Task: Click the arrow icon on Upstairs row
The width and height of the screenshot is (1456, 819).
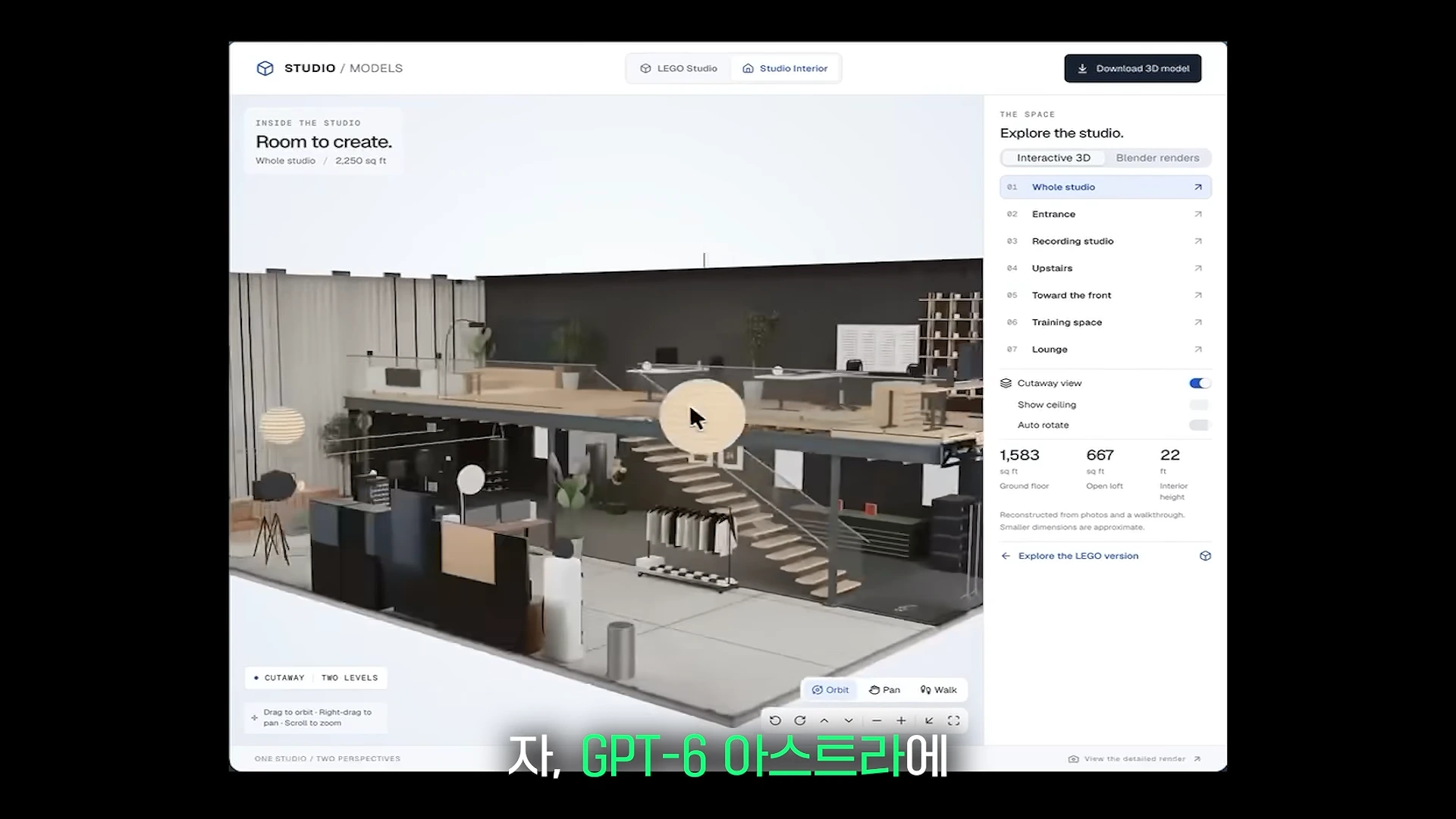Action: pos(1198,268)
